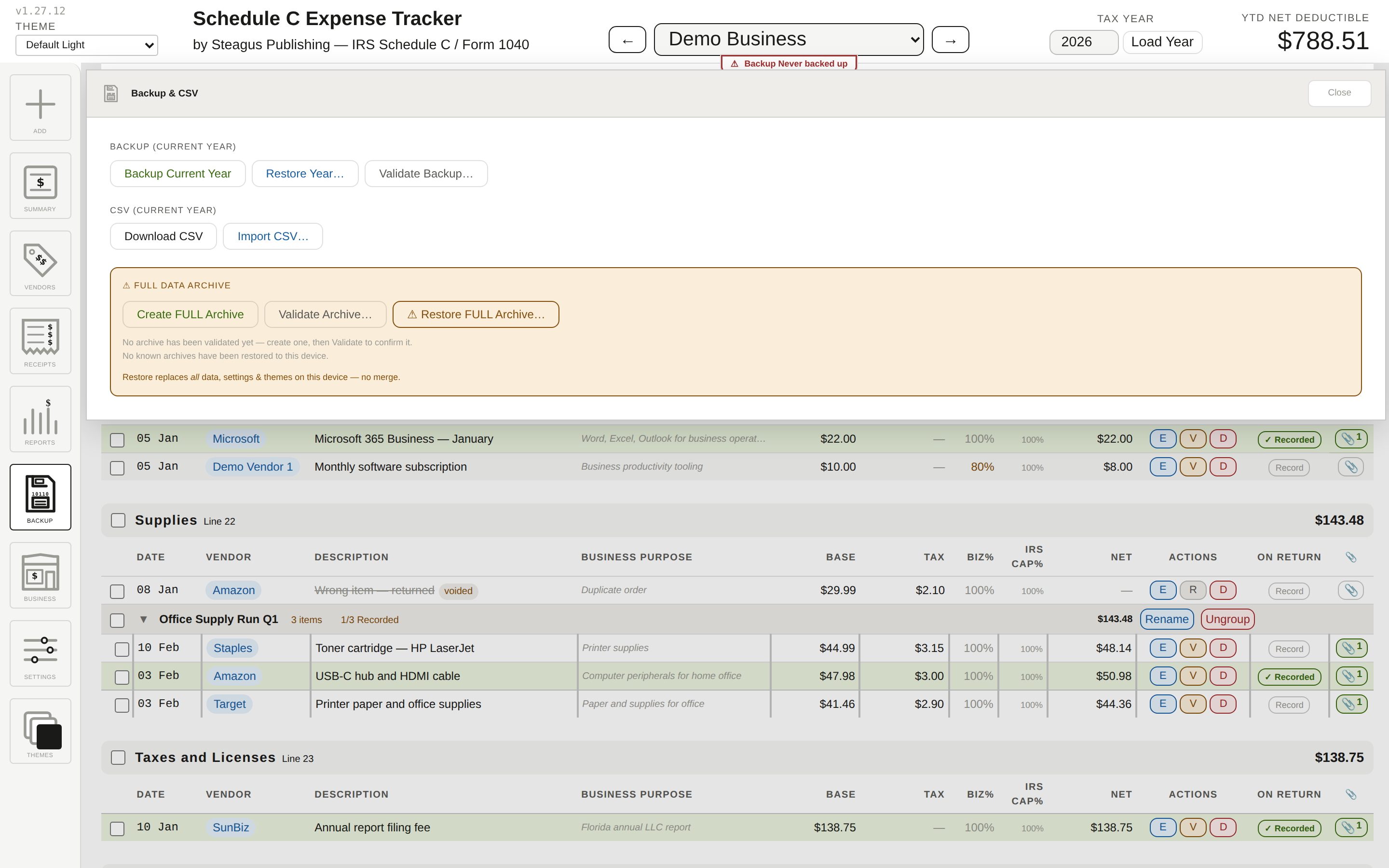Rename the Office Supply Run Q1 group

[x=1166, y=619]
